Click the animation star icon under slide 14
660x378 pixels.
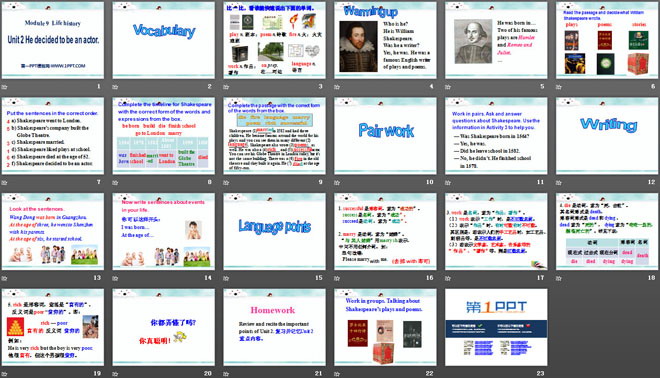[x=115, y=278]
